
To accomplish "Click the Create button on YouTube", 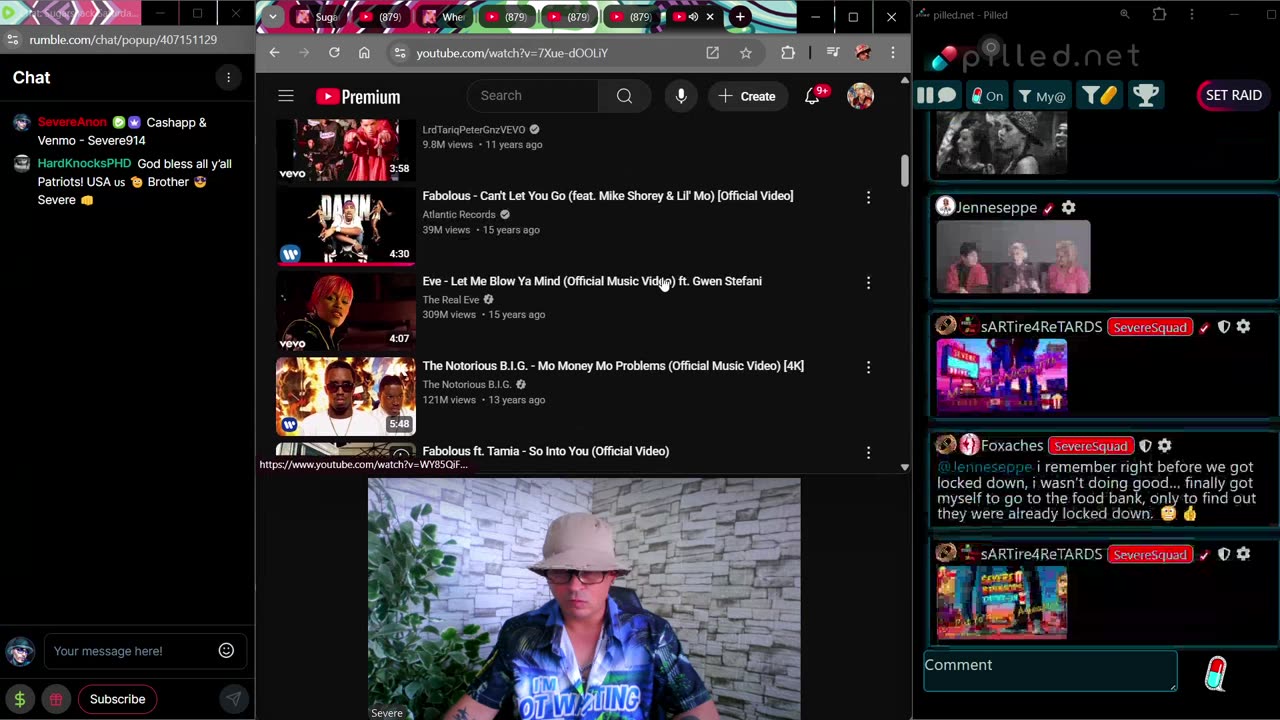I will click(x=747, y=96).
